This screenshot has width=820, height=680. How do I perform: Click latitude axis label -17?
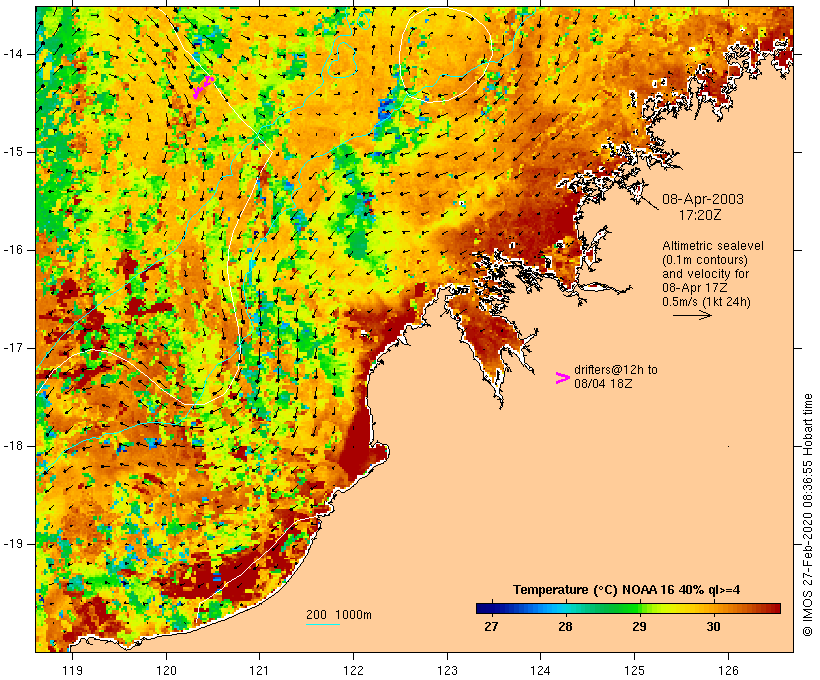click(x=13, y=348)
